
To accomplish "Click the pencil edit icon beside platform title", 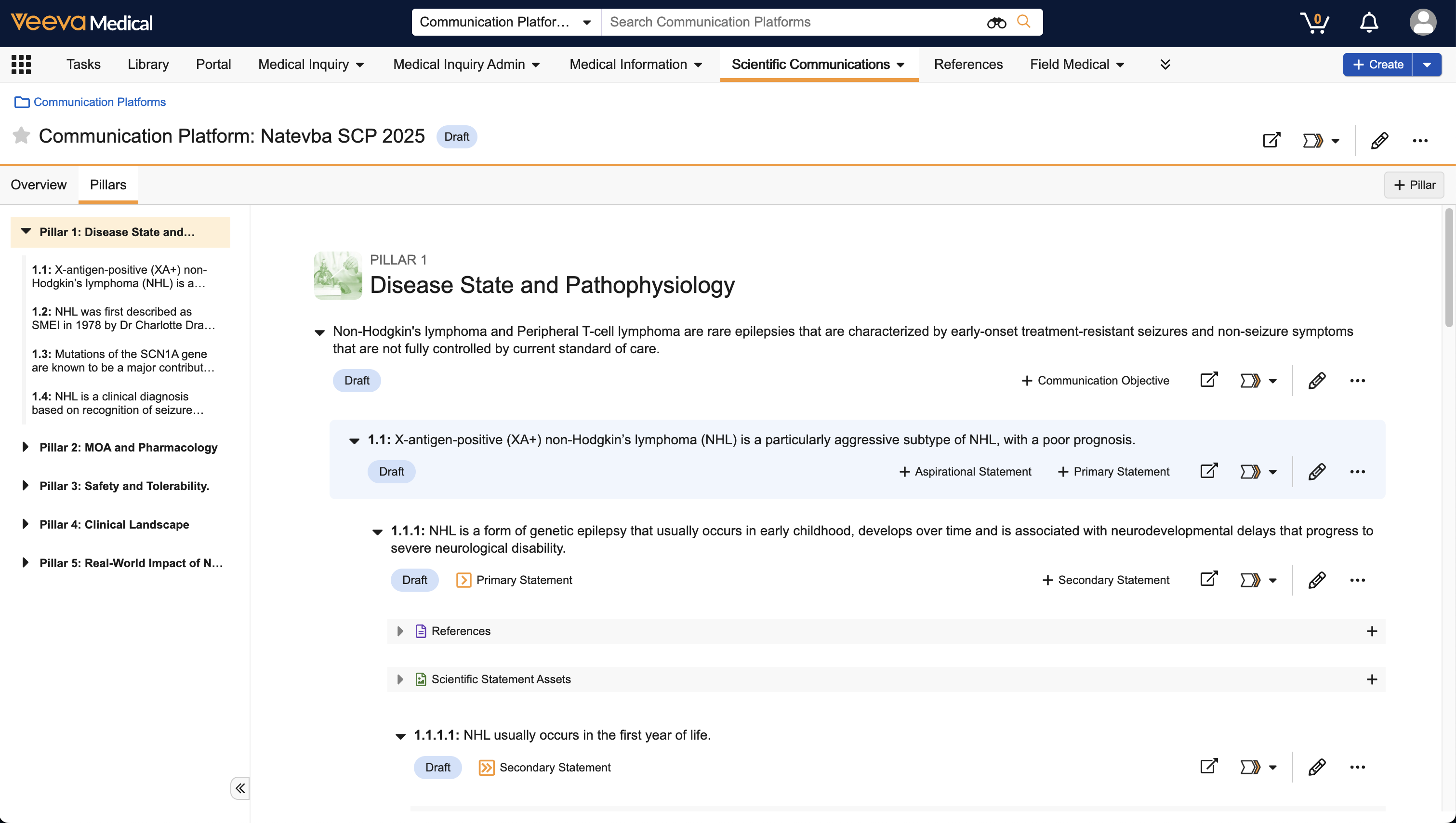I will (1379, 140).
